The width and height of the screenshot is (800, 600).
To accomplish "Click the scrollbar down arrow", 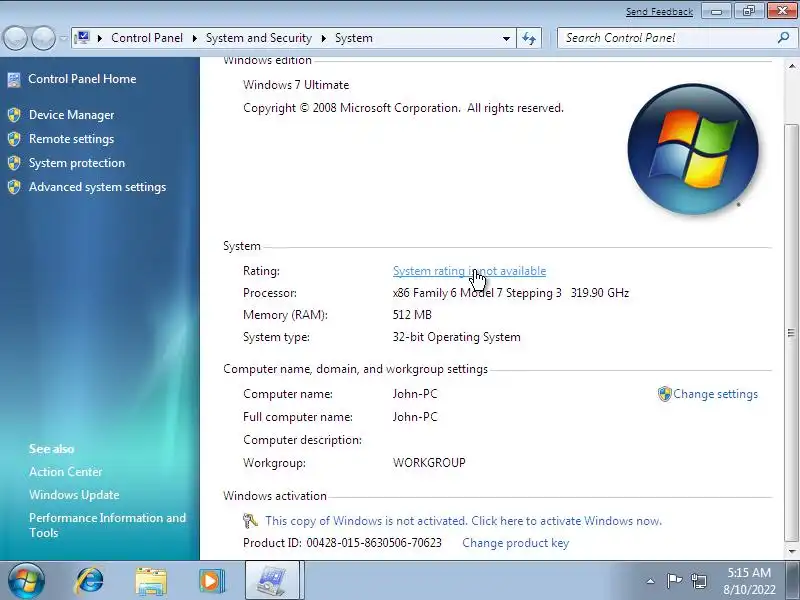I will coord(791,551).
